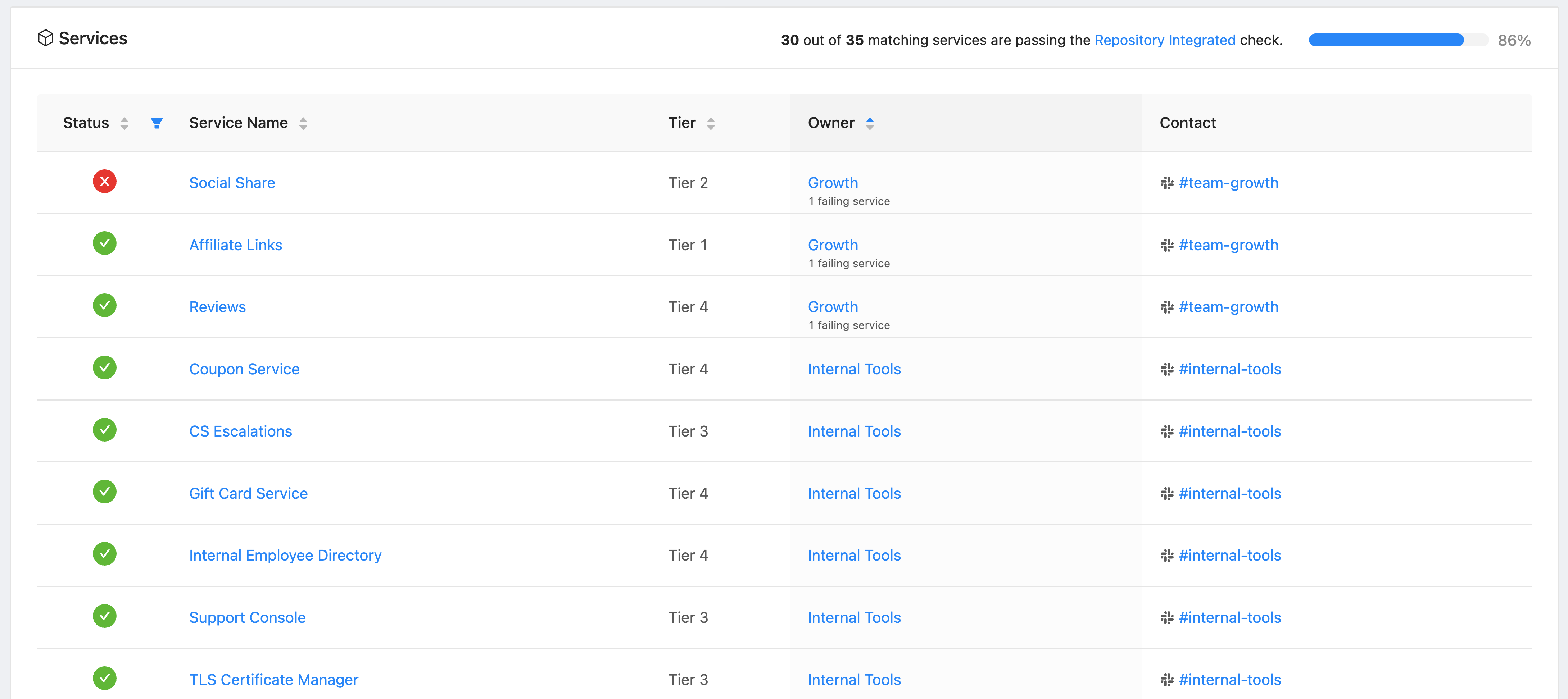Image resolution: width=1568 pixels, height=699 pixels.
Task: Click the green check status for Affiliate Links
Action: [x=105, y=243]
